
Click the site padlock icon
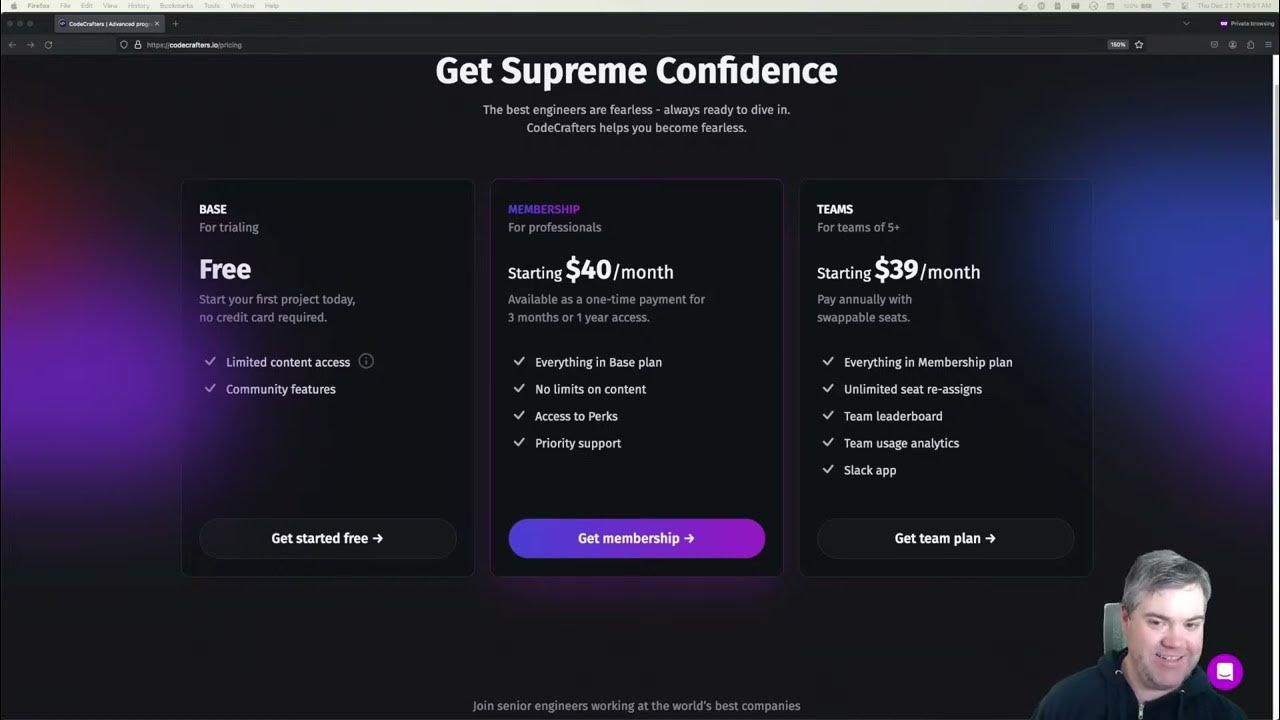click(138, 45)
